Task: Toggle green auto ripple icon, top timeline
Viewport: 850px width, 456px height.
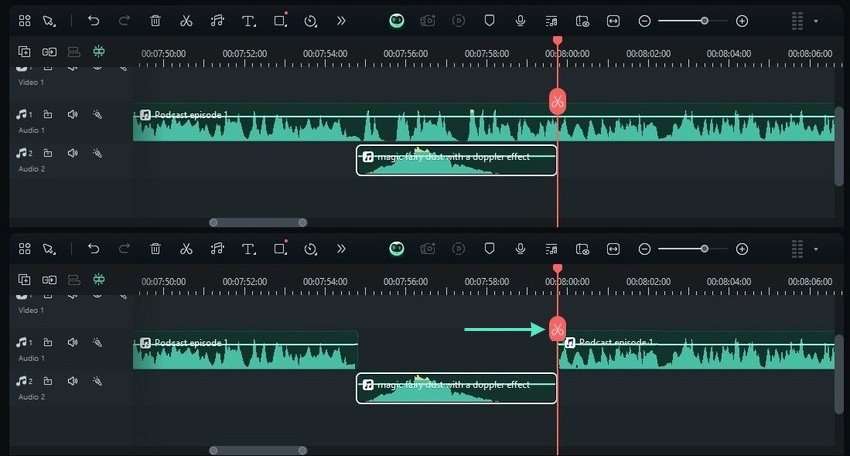Action: click(99, 52)
